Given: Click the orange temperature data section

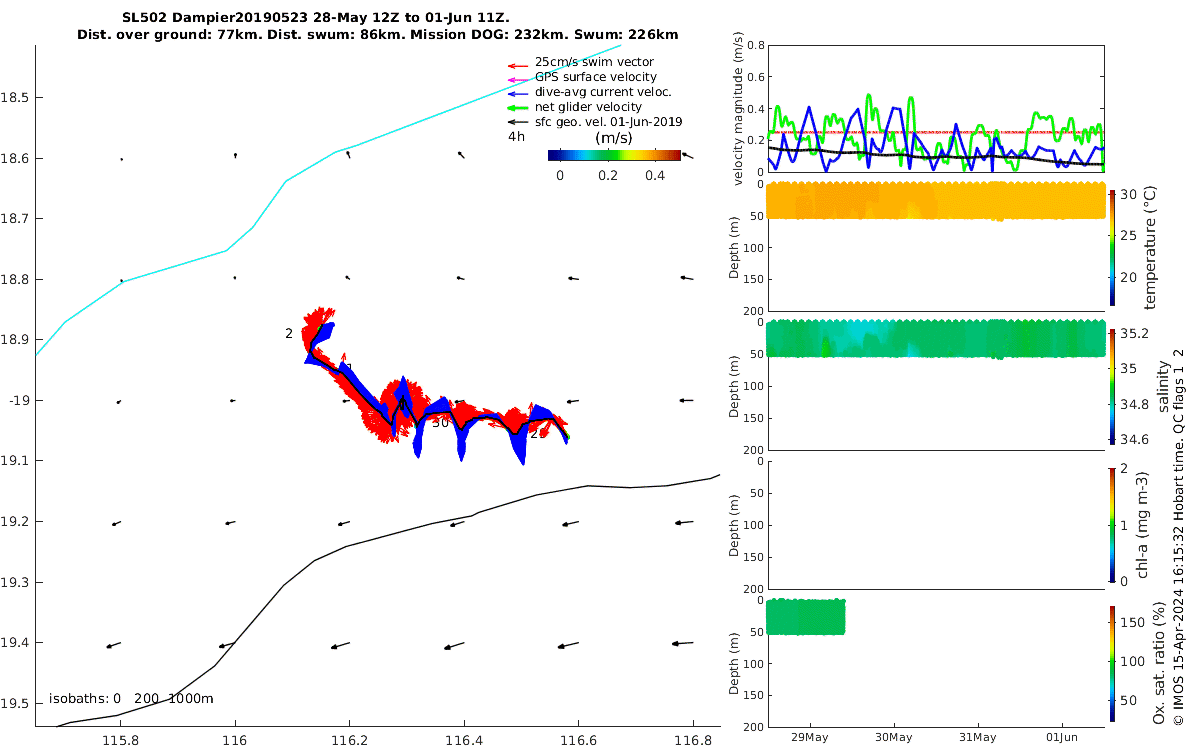Looking at the screenshot, I should click(935, 201).
